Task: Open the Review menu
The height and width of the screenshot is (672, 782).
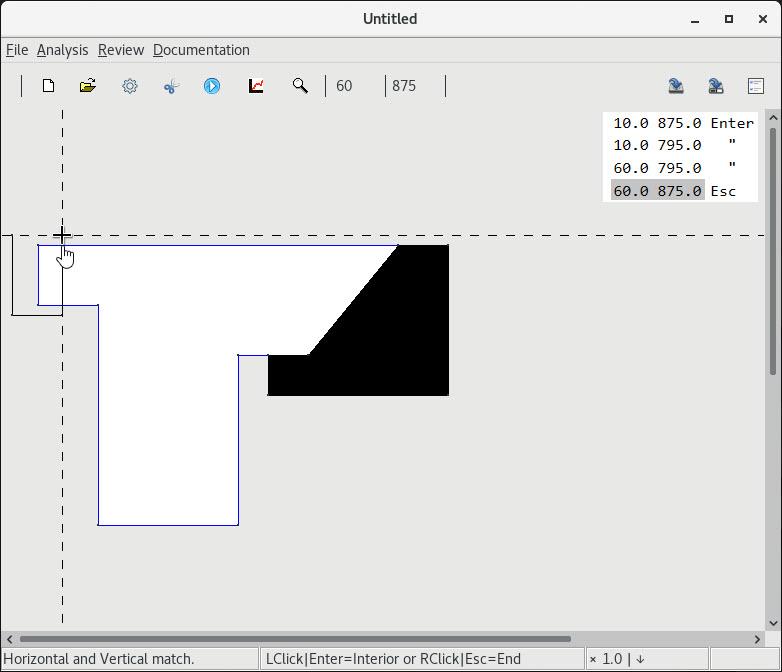Action: pyautogui.click(x=120, y=50)
